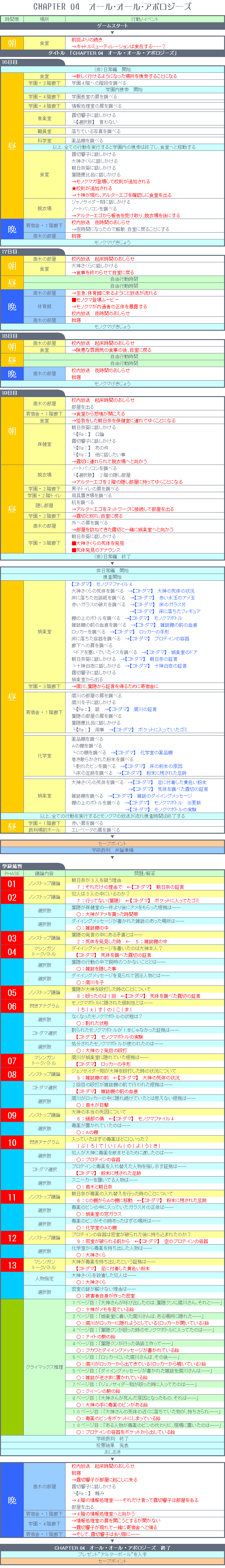
Task: Click the 朝 block above the 16日目 tab
Action: click(12, 43)
